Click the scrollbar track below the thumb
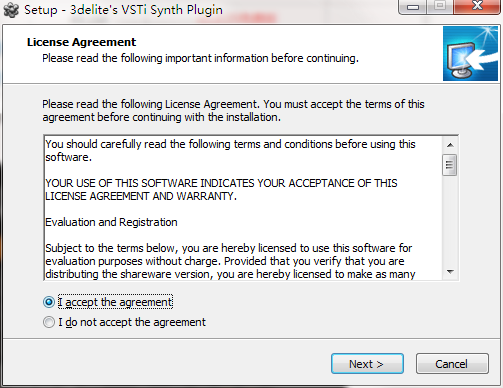The height and width of the screenshot is (388, 503). coord(450,220)
